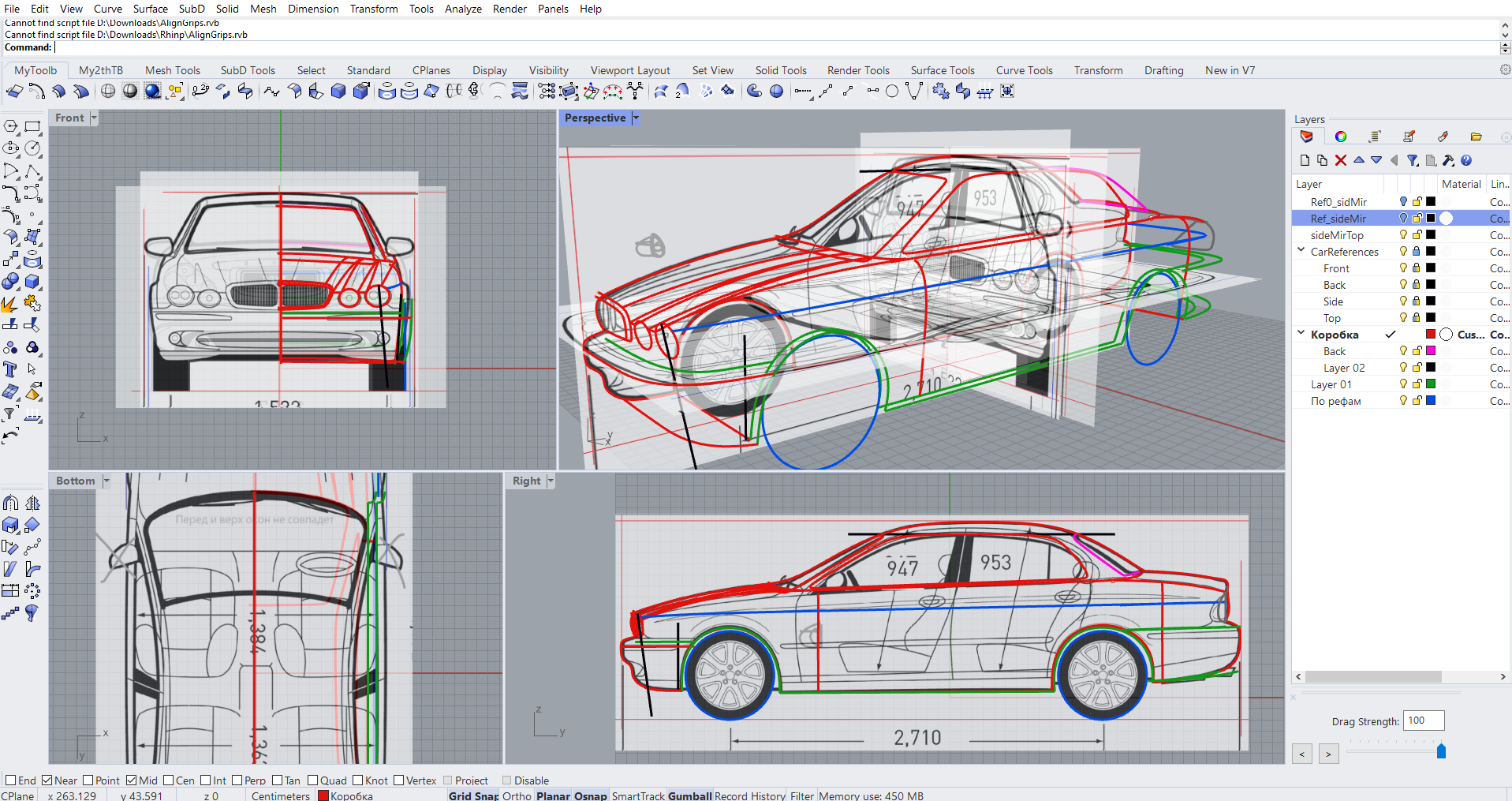Select shaded display sphere icon
The height and width of the screenshot is (801, 1512).
click(x=130, y=92)
